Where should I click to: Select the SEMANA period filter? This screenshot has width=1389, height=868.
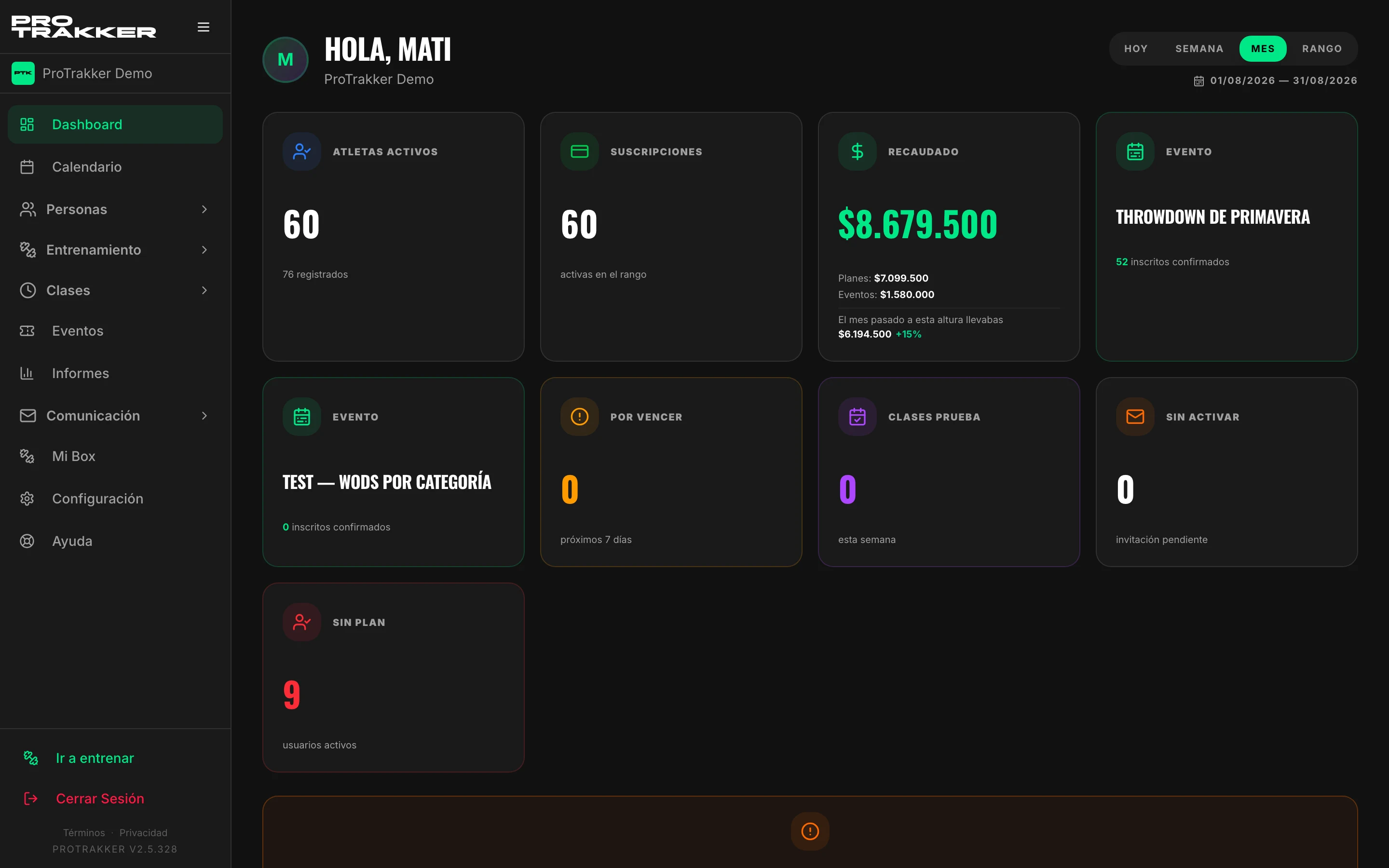1199,49
